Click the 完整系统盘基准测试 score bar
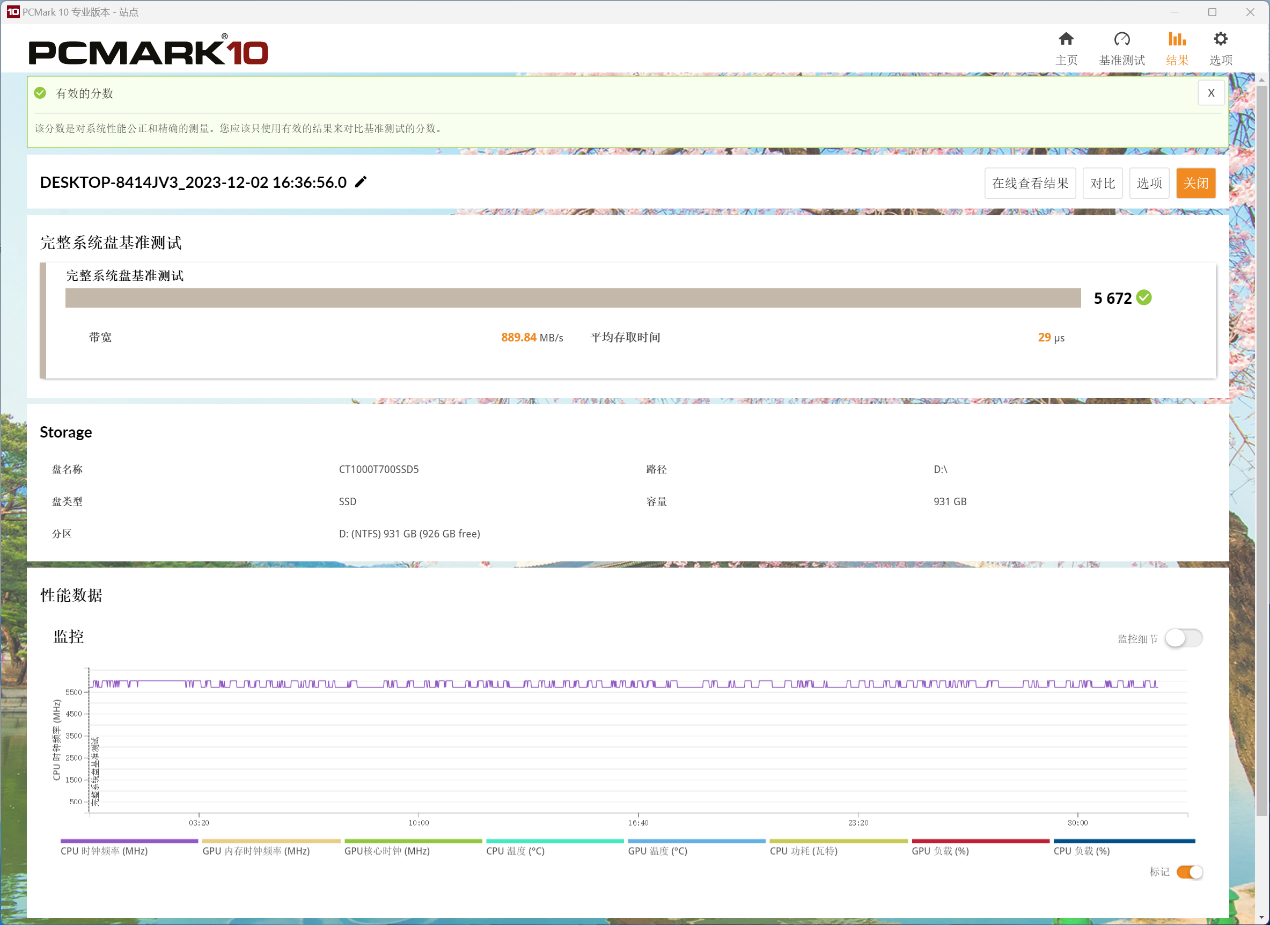Viewport: 1270px width, 925px height. click(x=573, y=298)
